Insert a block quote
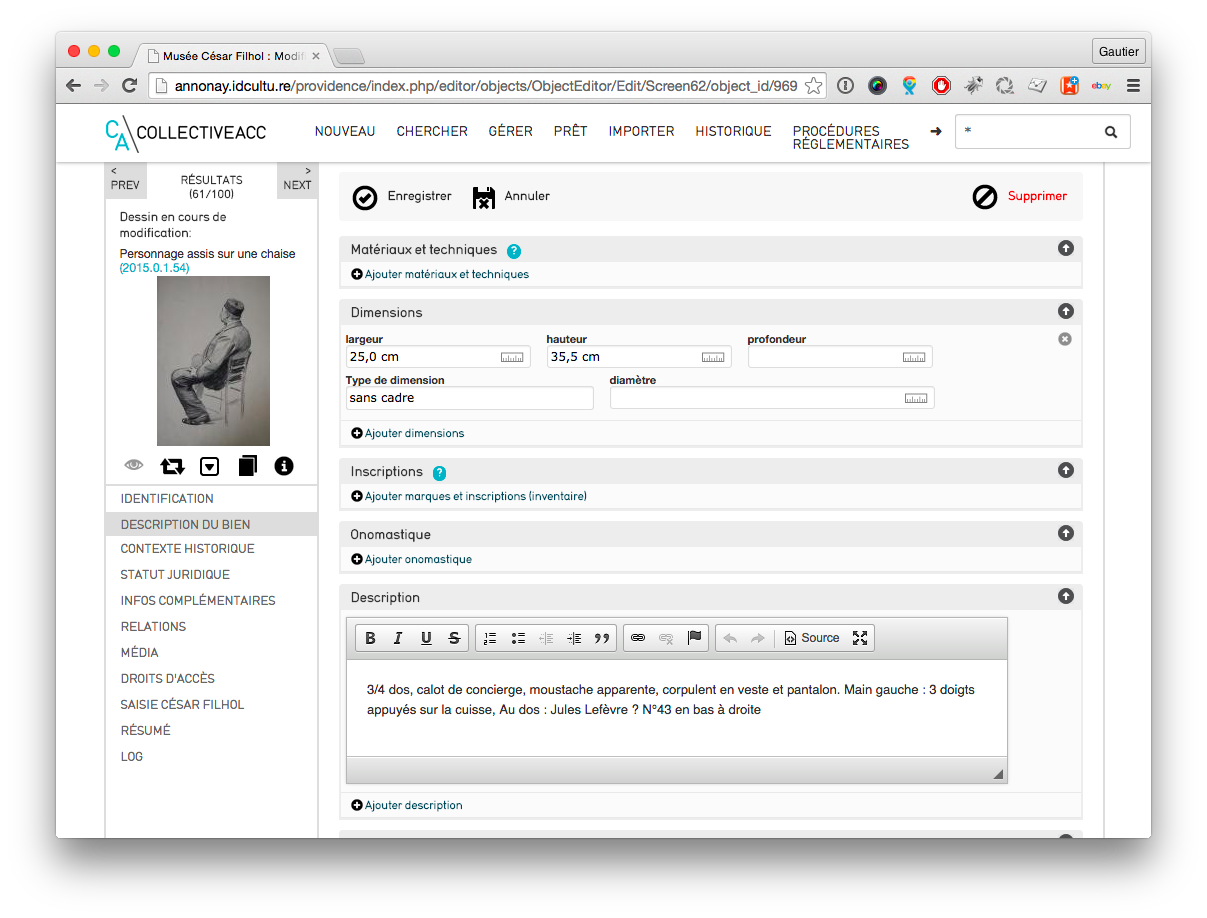1207x918 pixels. pos(602,638)
